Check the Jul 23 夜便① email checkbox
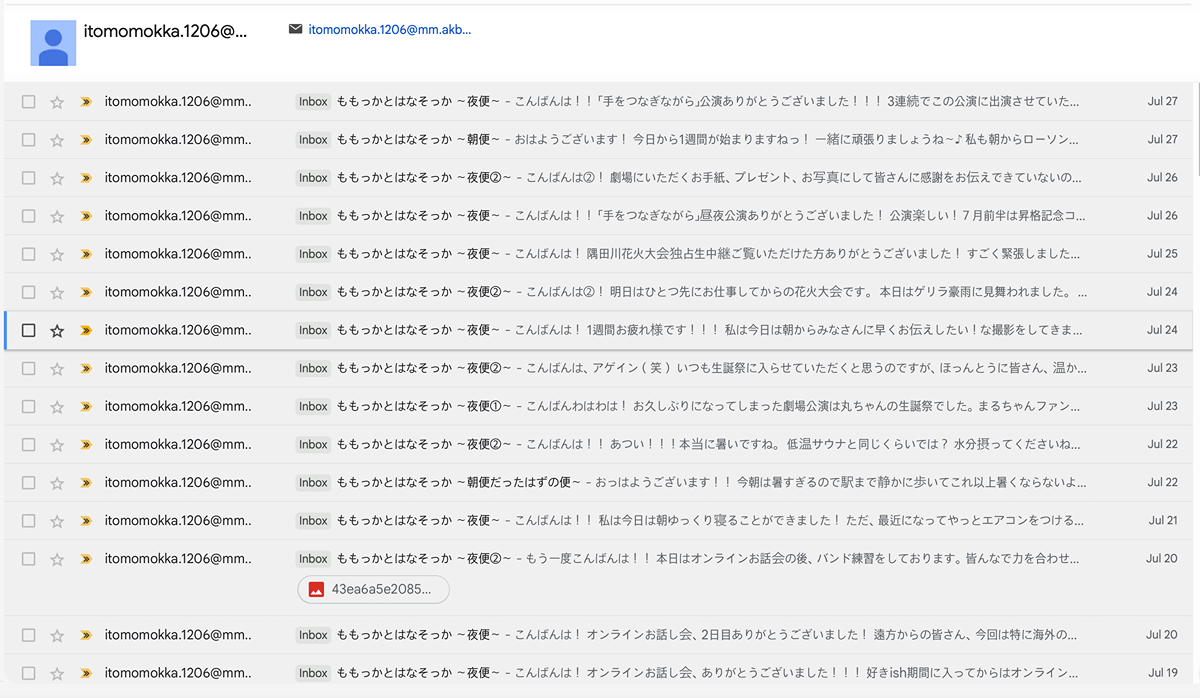 point(28,406)
